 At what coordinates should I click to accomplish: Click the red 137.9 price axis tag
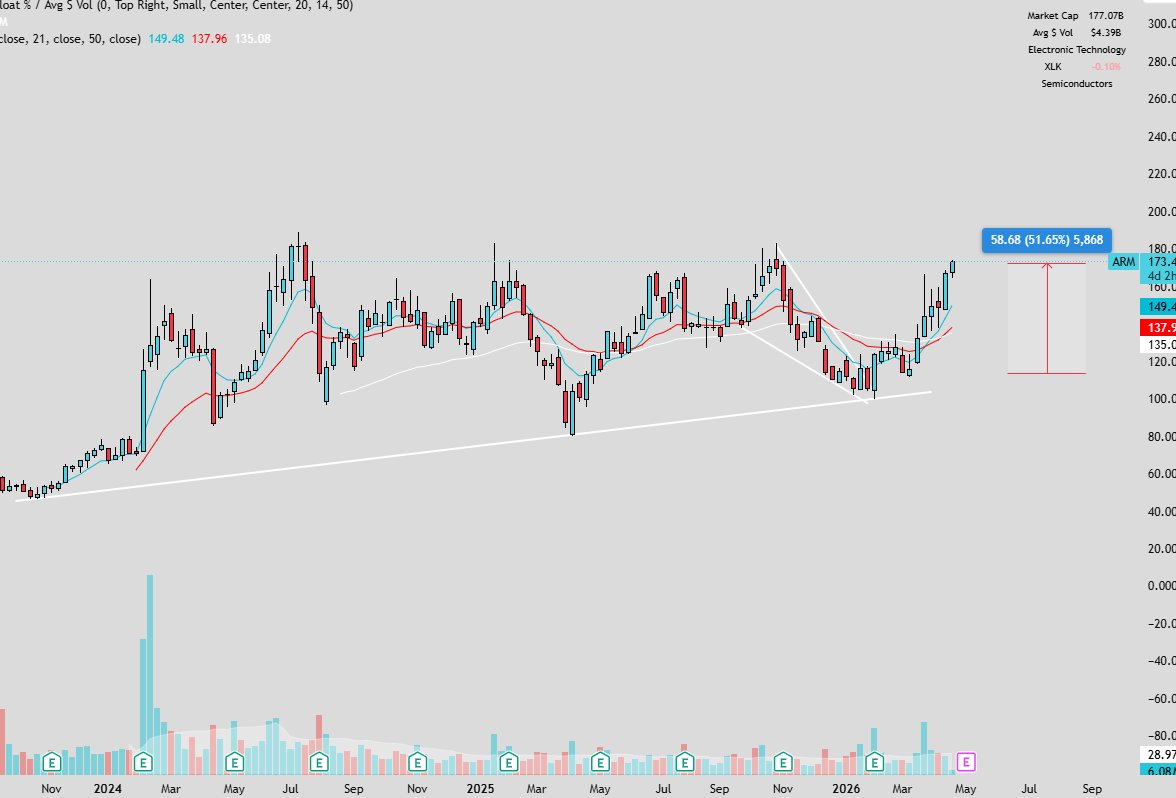coord(1158,328)
